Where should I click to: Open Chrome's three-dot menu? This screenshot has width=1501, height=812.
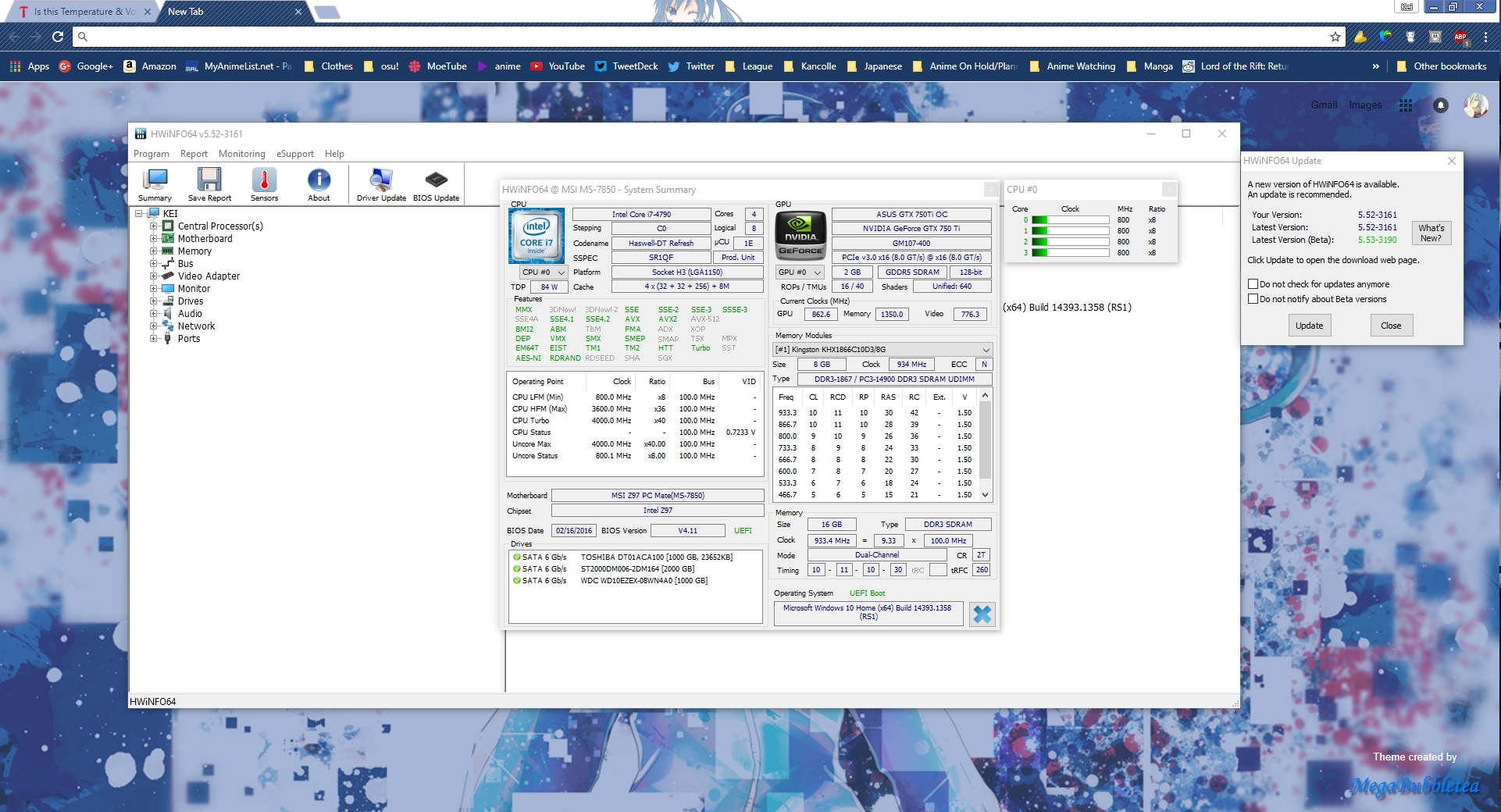(x=1486, y=37)
